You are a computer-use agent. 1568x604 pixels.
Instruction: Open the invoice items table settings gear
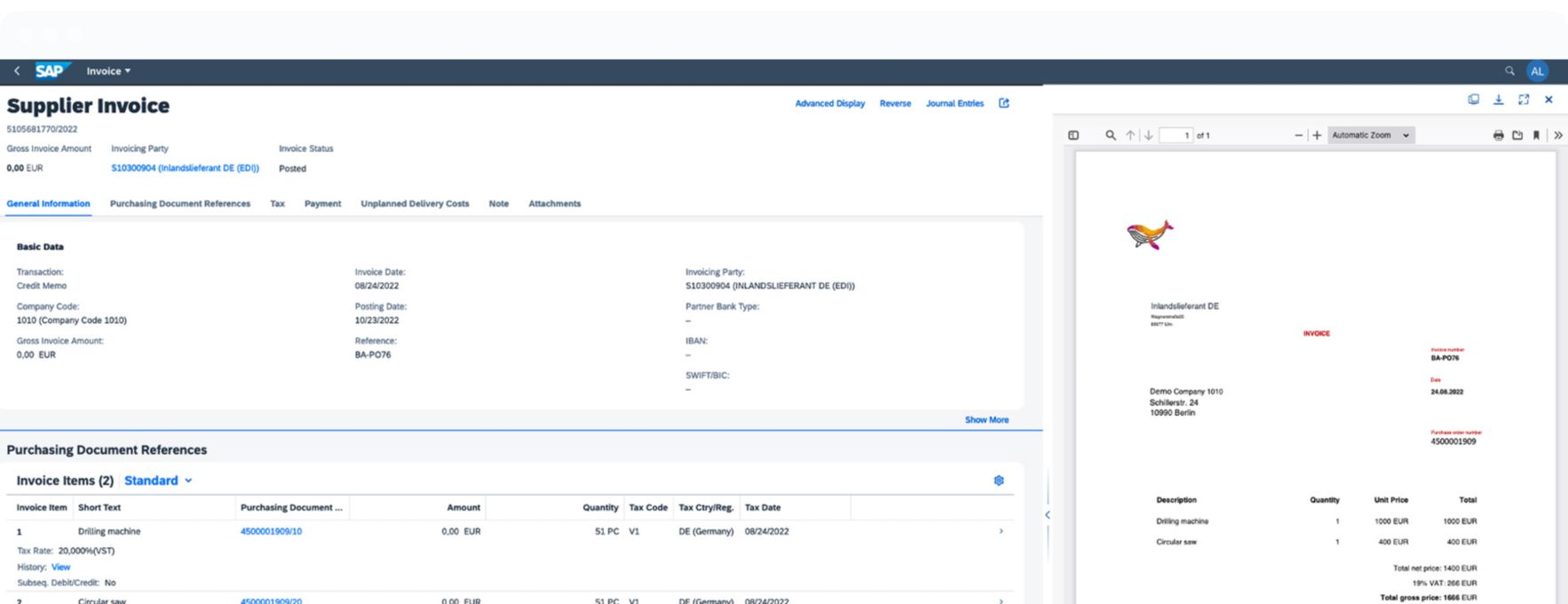pyautogui.click(x=999, y=481)
